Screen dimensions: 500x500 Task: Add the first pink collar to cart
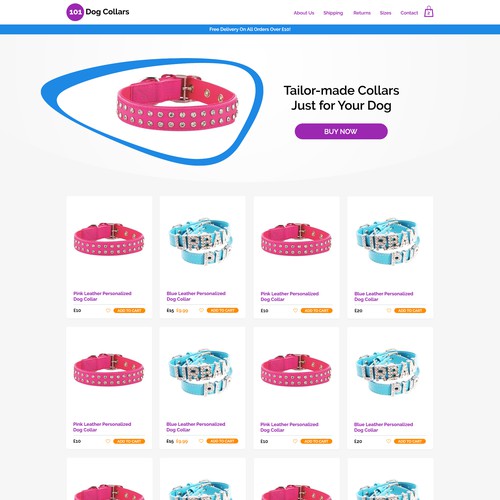coord(129,310)
